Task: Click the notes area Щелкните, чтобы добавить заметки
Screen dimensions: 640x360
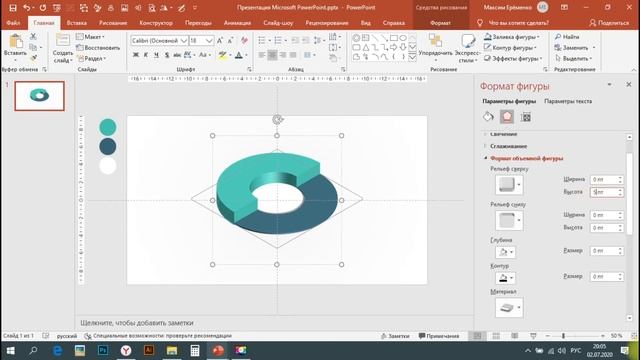Action: 137,323
